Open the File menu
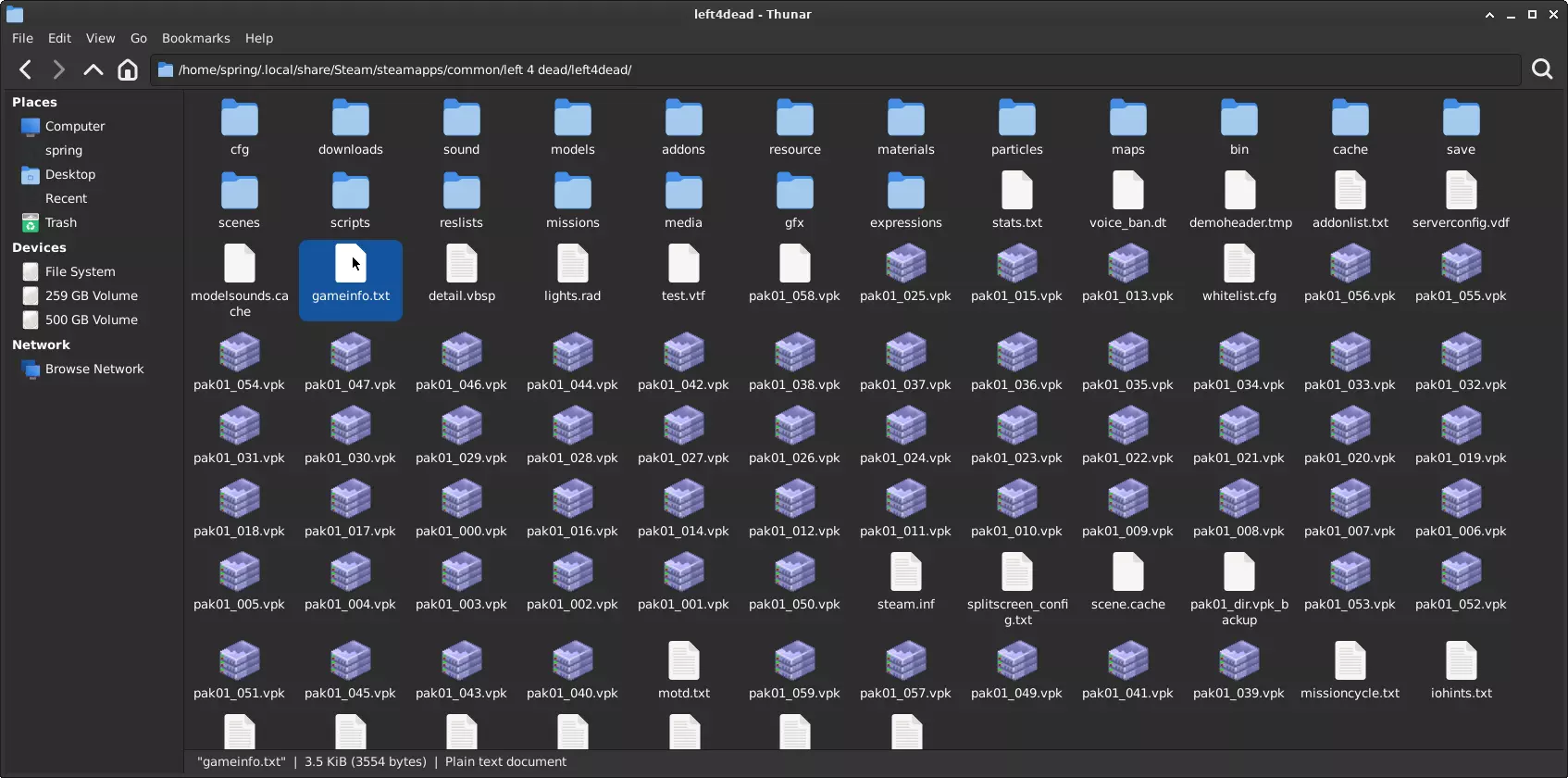 coord(22,38)
